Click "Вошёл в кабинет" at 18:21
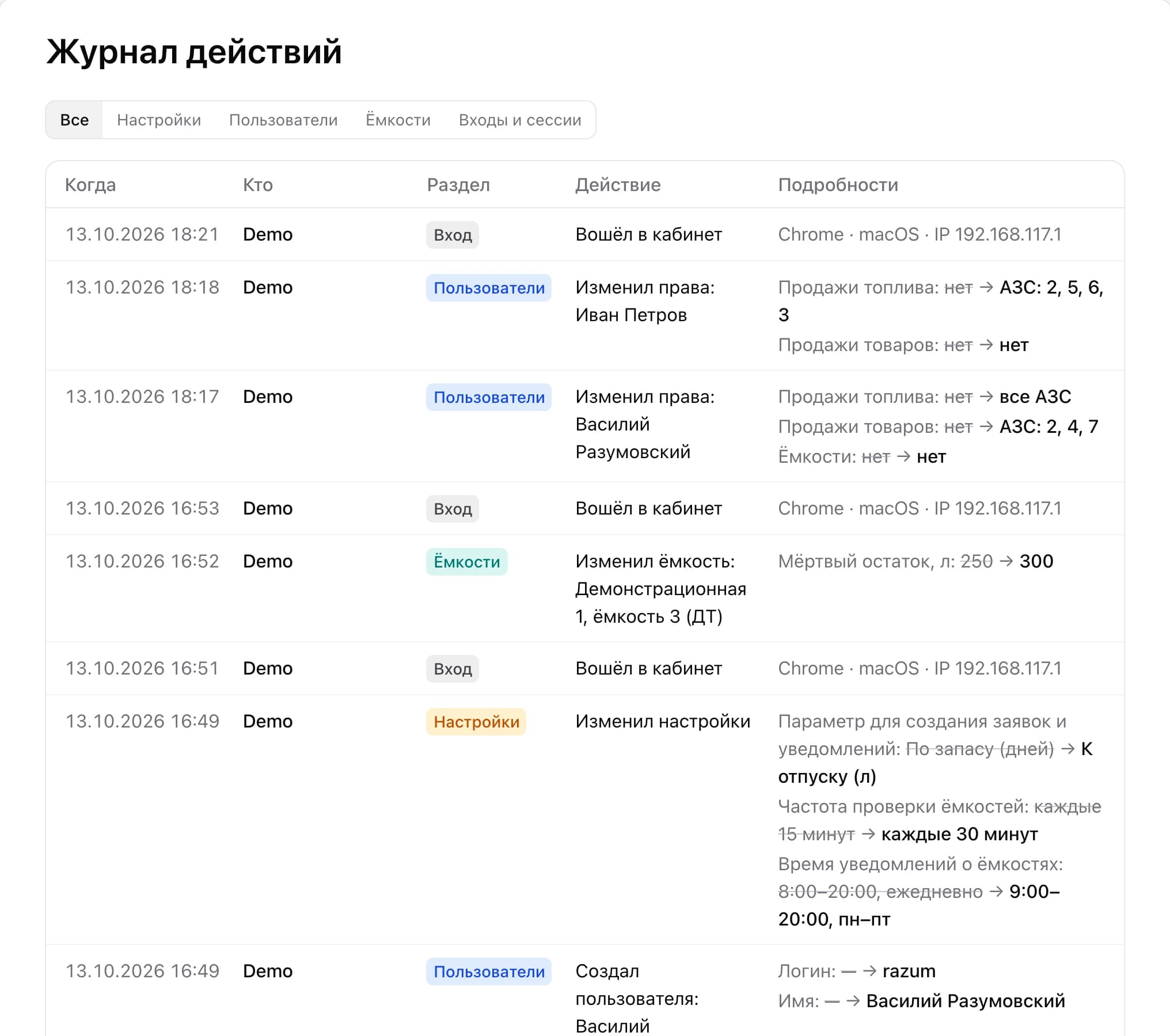The width and height of the screenshot is (1170, 1036). pos(648,234)
